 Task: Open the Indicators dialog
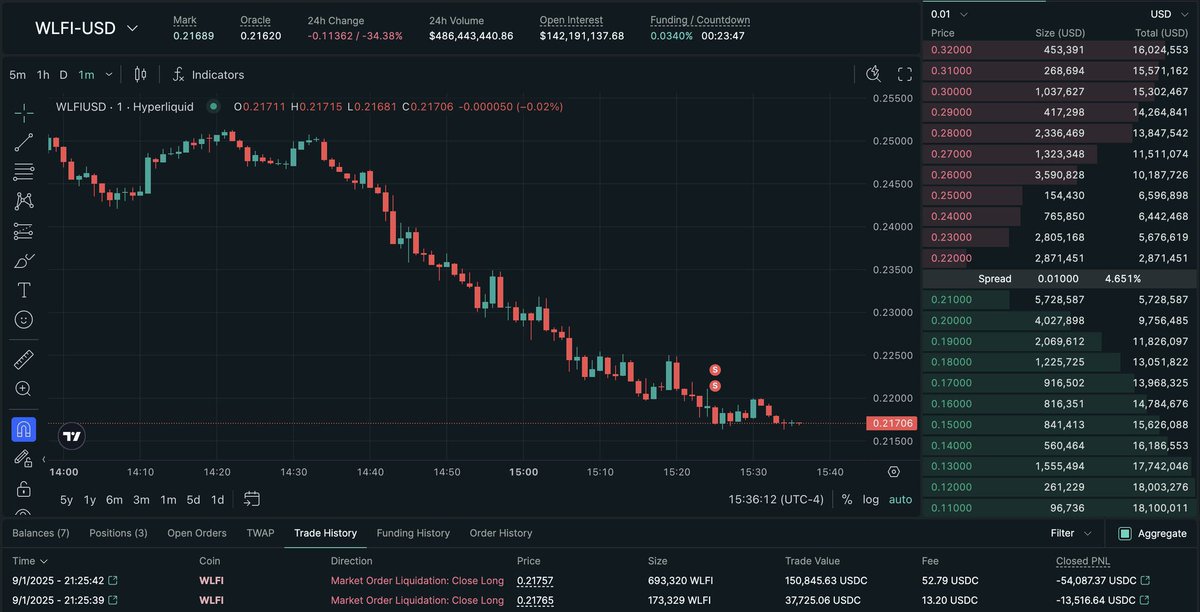(x=208, y=75)
